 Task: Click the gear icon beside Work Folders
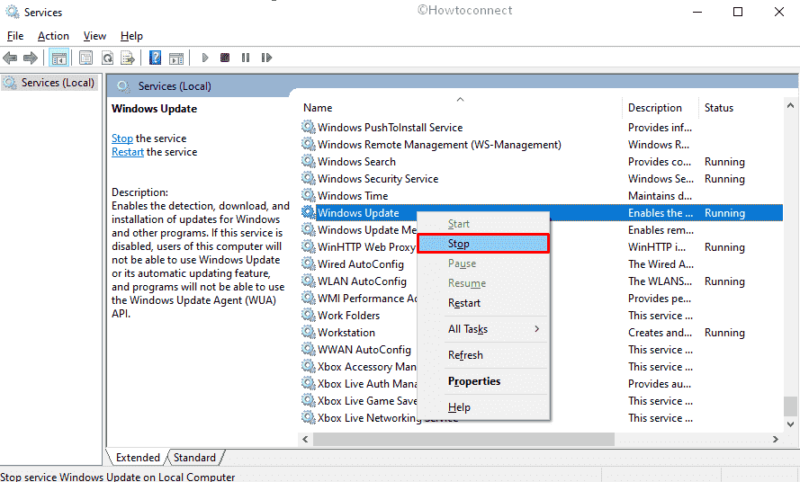coord(308,315)
